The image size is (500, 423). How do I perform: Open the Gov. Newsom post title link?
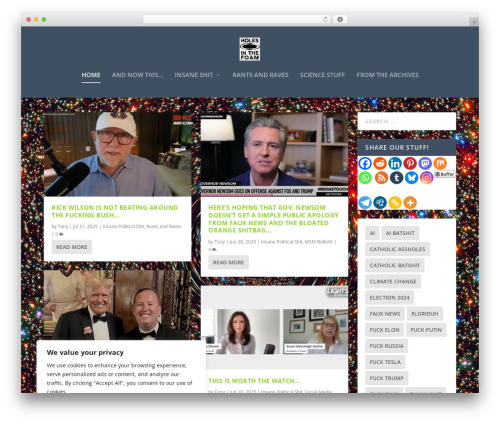(273, 219)
